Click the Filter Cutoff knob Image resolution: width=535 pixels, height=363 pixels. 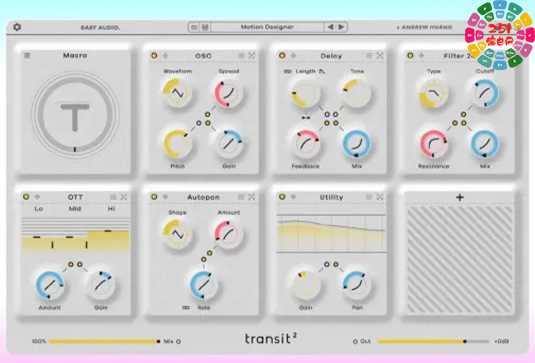[485, 92]
